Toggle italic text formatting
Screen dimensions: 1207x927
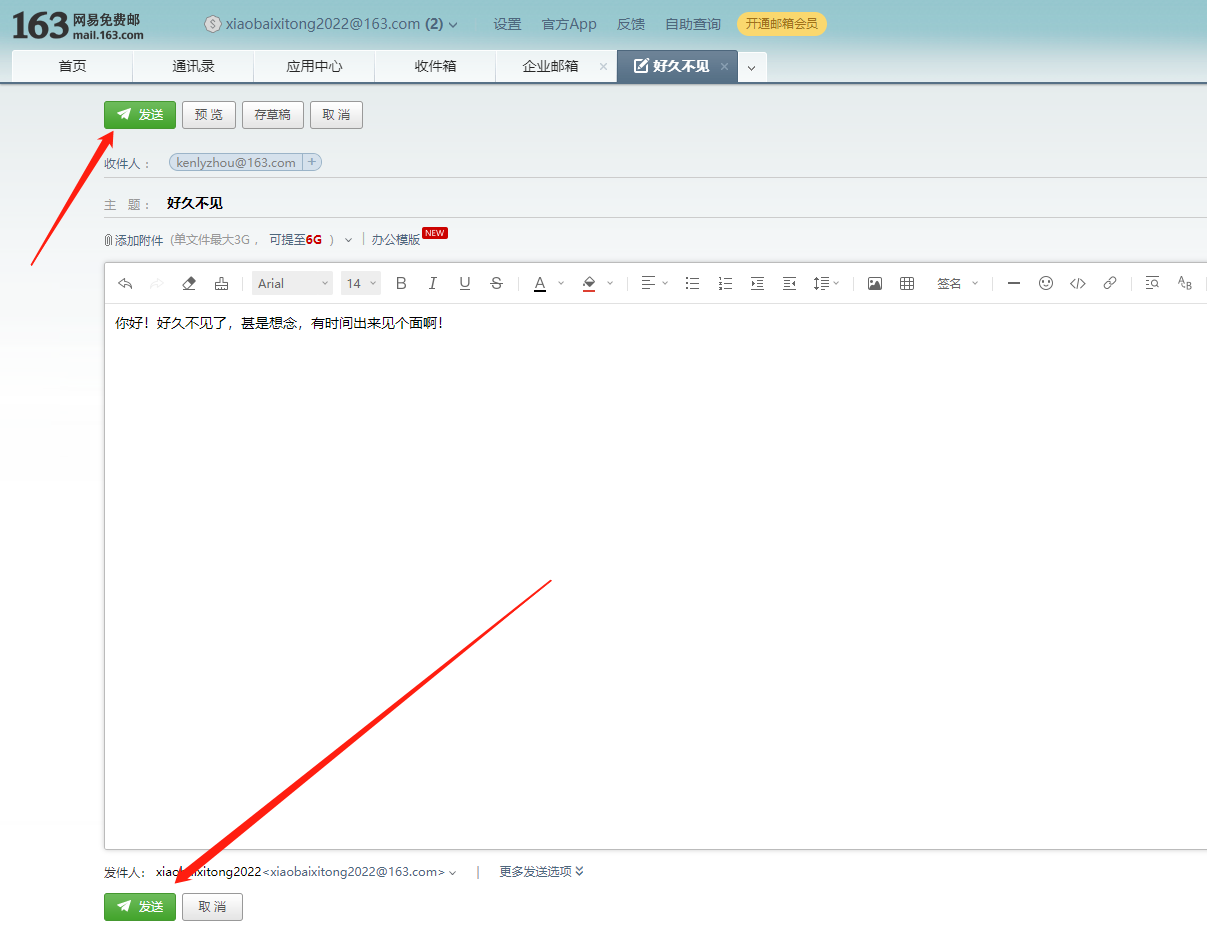click(x=432, y=284)
